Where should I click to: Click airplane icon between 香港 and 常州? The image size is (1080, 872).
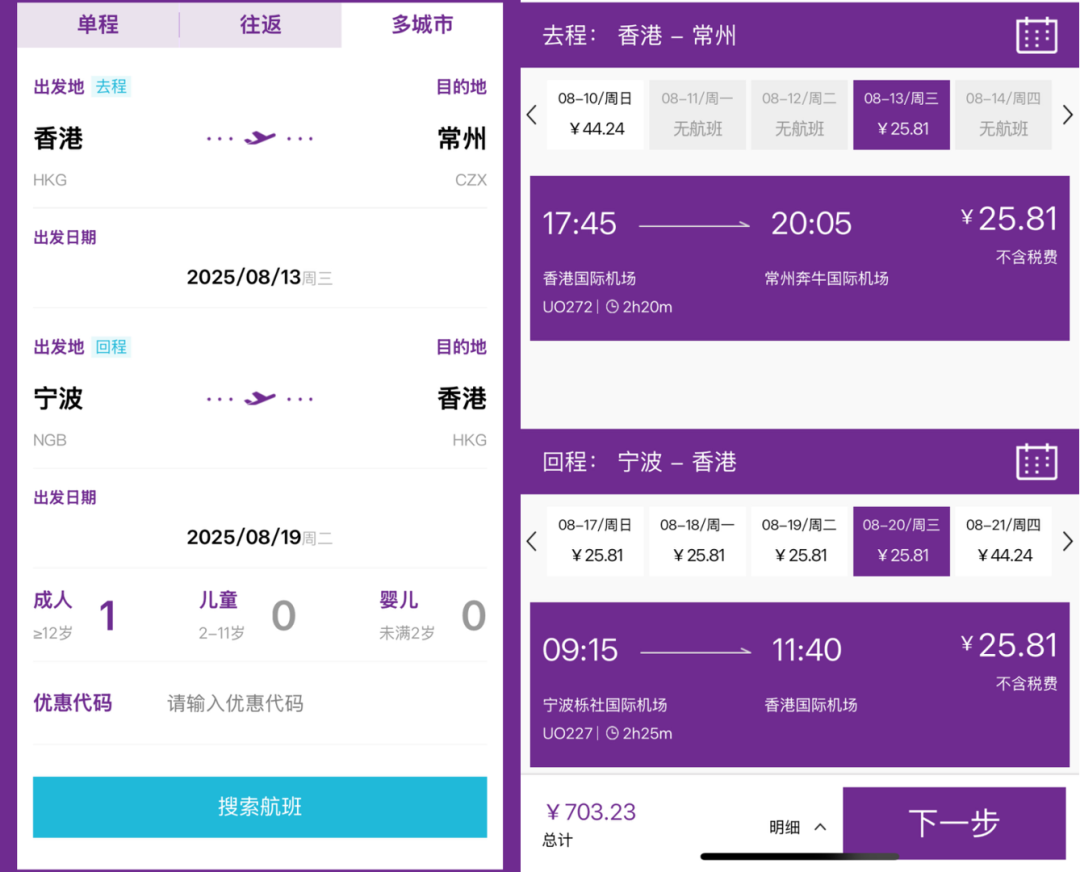(260, 138)
